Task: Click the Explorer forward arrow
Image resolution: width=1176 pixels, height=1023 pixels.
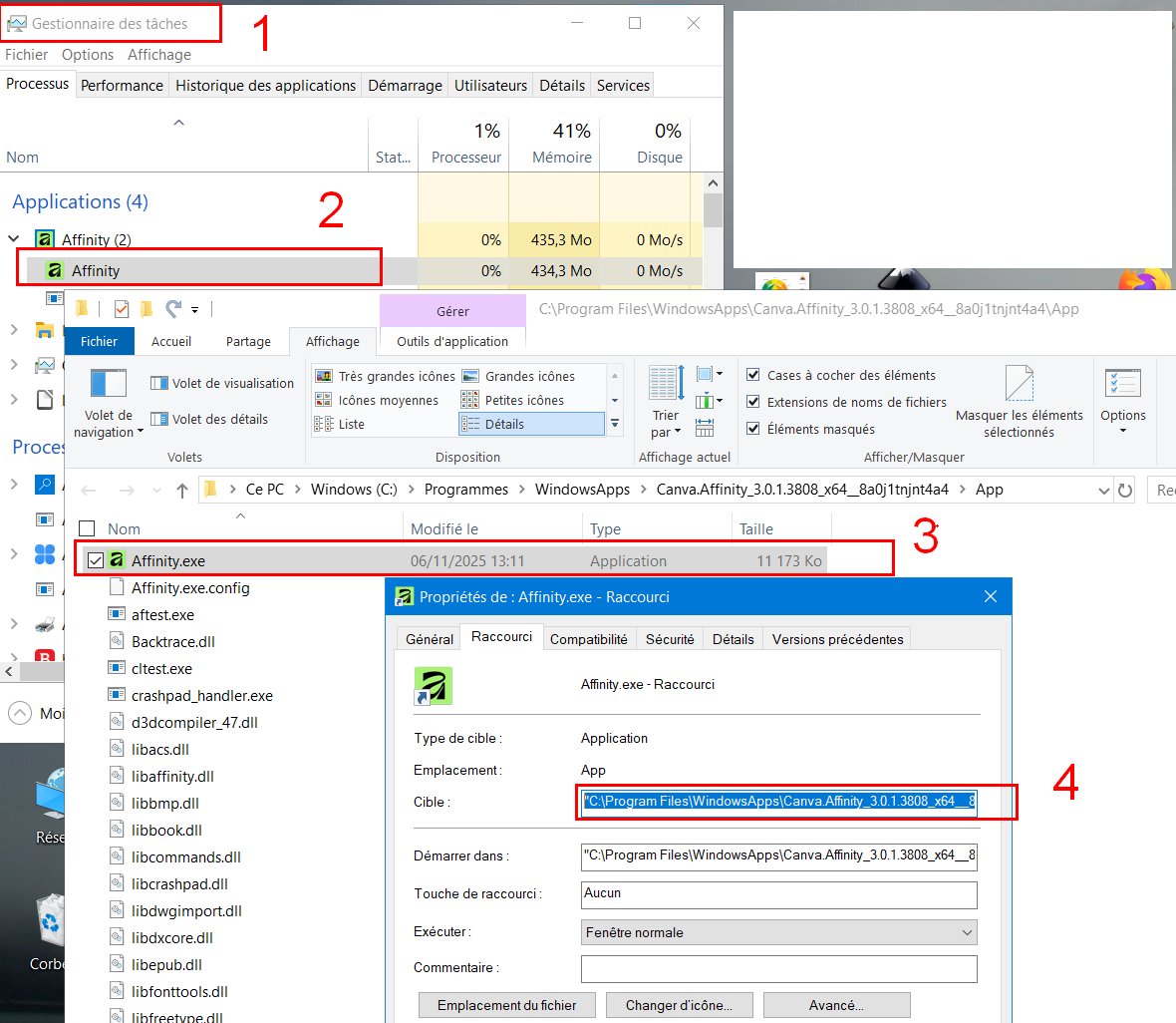Action: [127, 491]
